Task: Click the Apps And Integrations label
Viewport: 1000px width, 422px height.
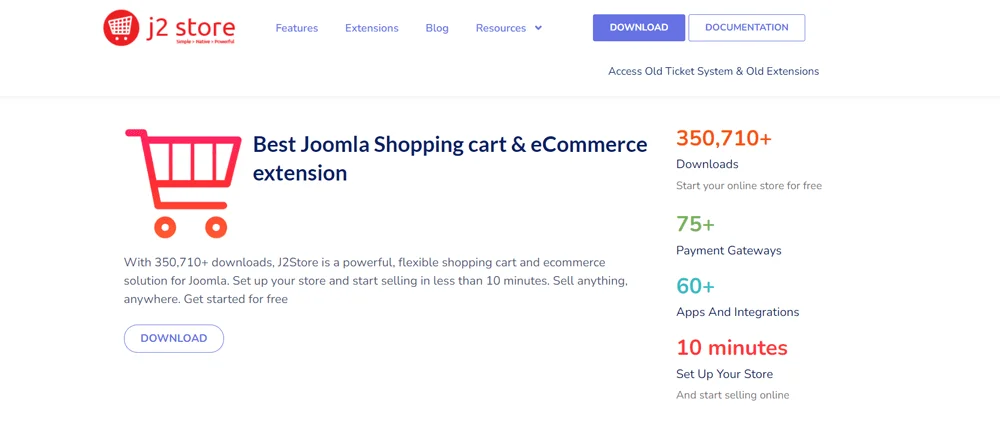Action: pyautogui.click(x=737, y=312)
